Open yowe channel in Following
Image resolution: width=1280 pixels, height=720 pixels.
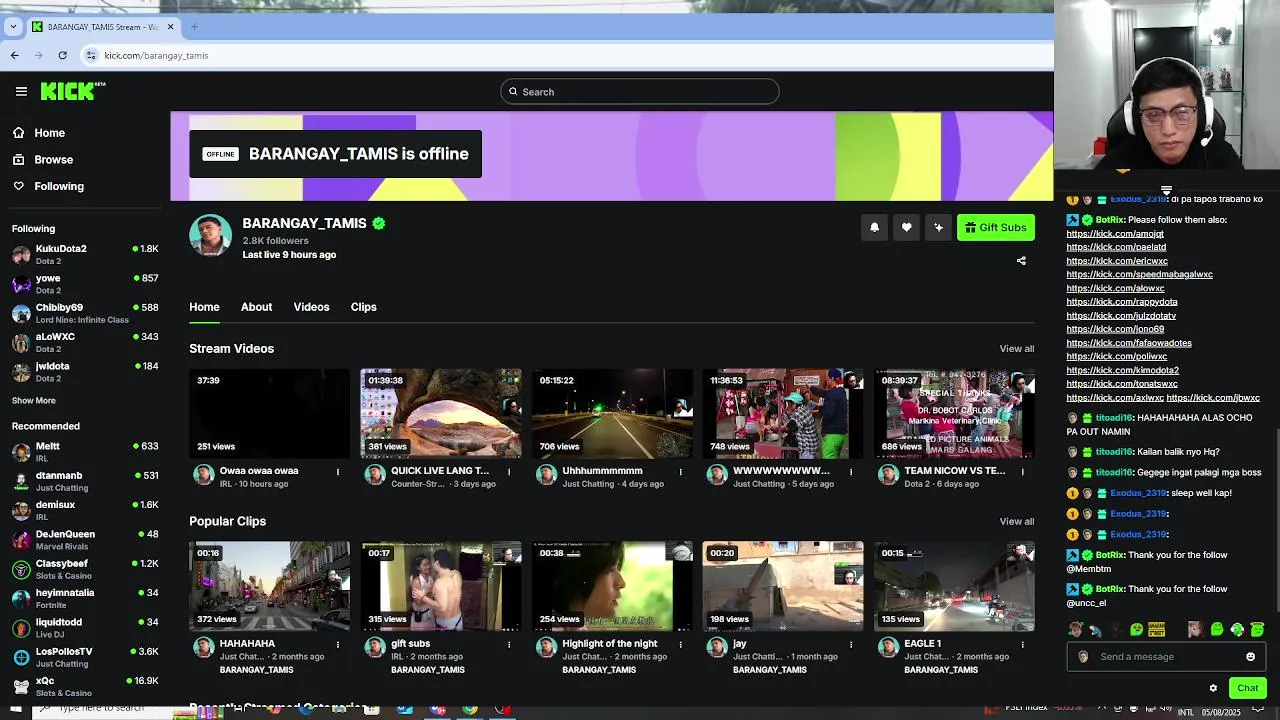(85, 284)
